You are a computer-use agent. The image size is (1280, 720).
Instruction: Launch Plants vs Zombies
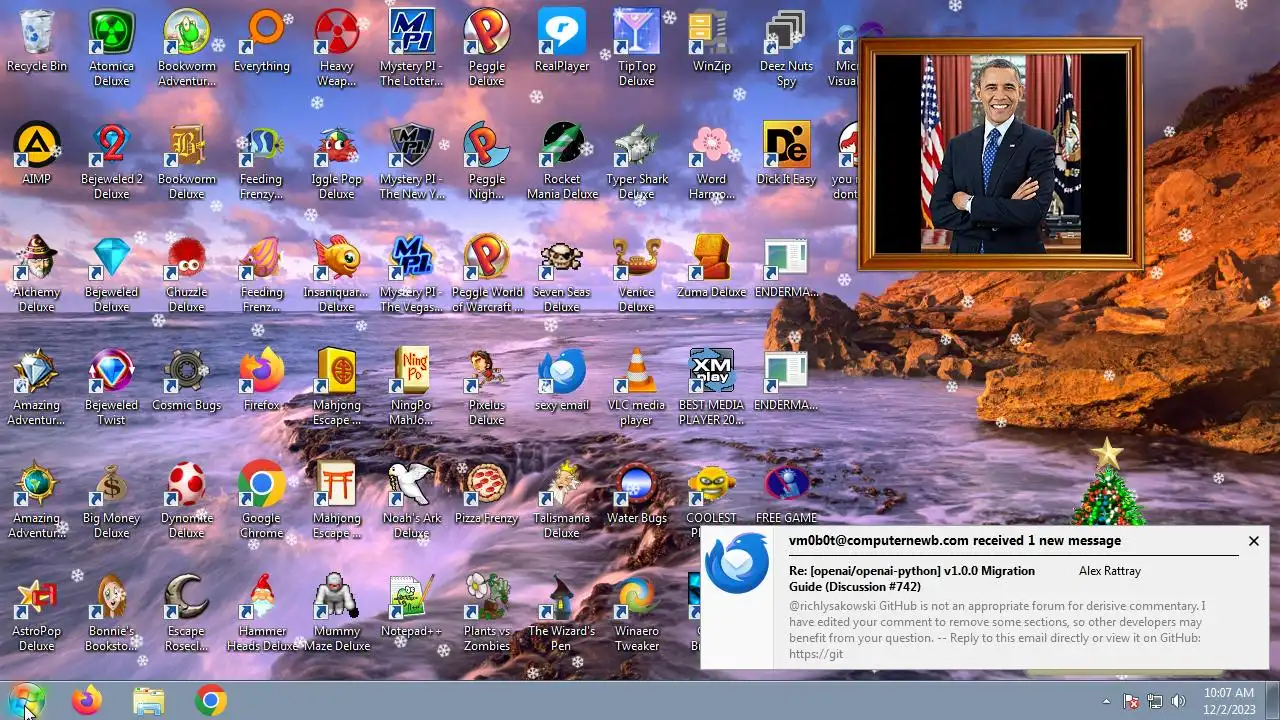tap(487, 613)
